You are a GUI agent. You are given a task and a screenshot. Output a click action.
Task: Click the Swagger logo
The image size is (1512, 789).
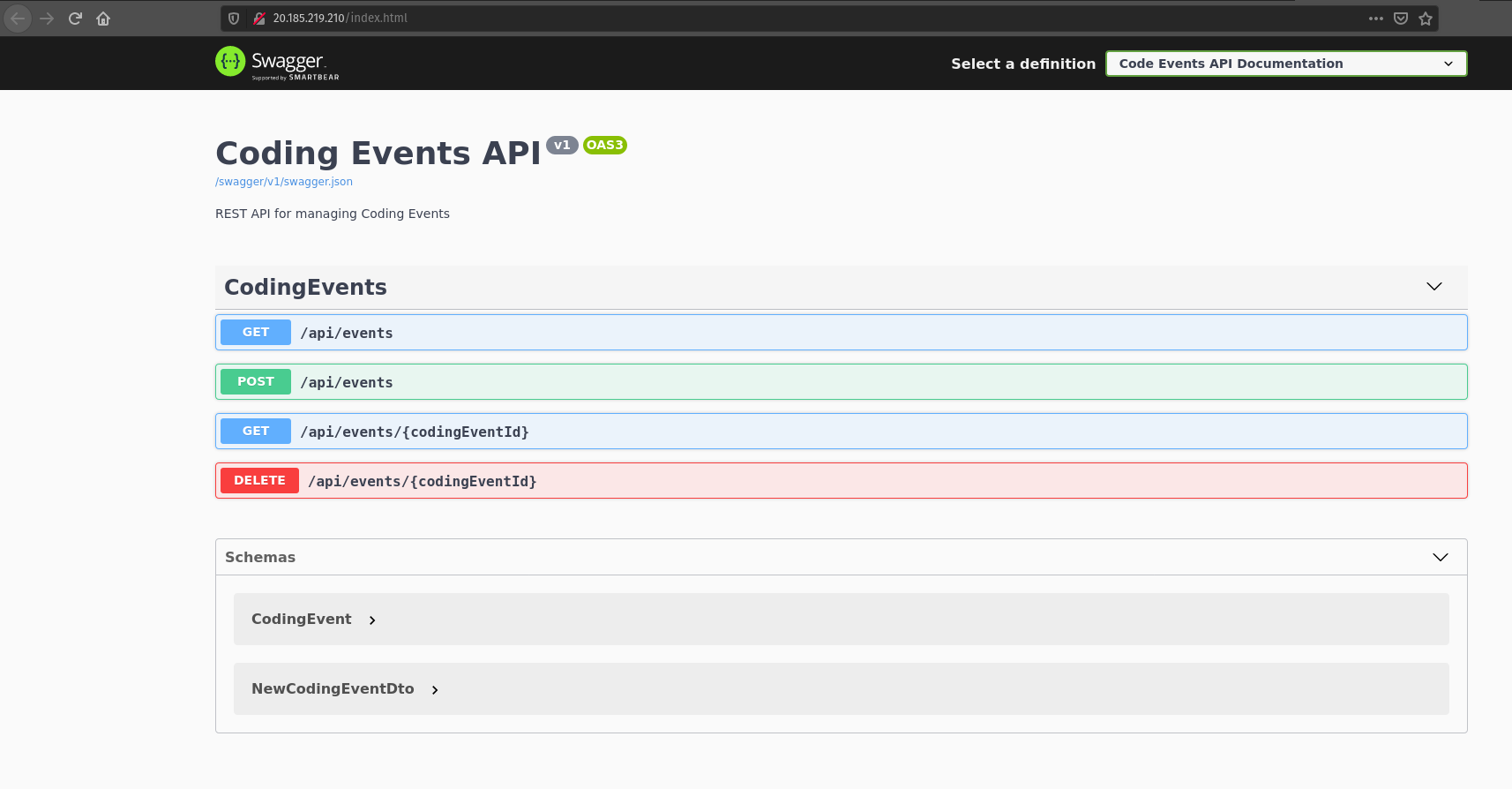[277, 63]
